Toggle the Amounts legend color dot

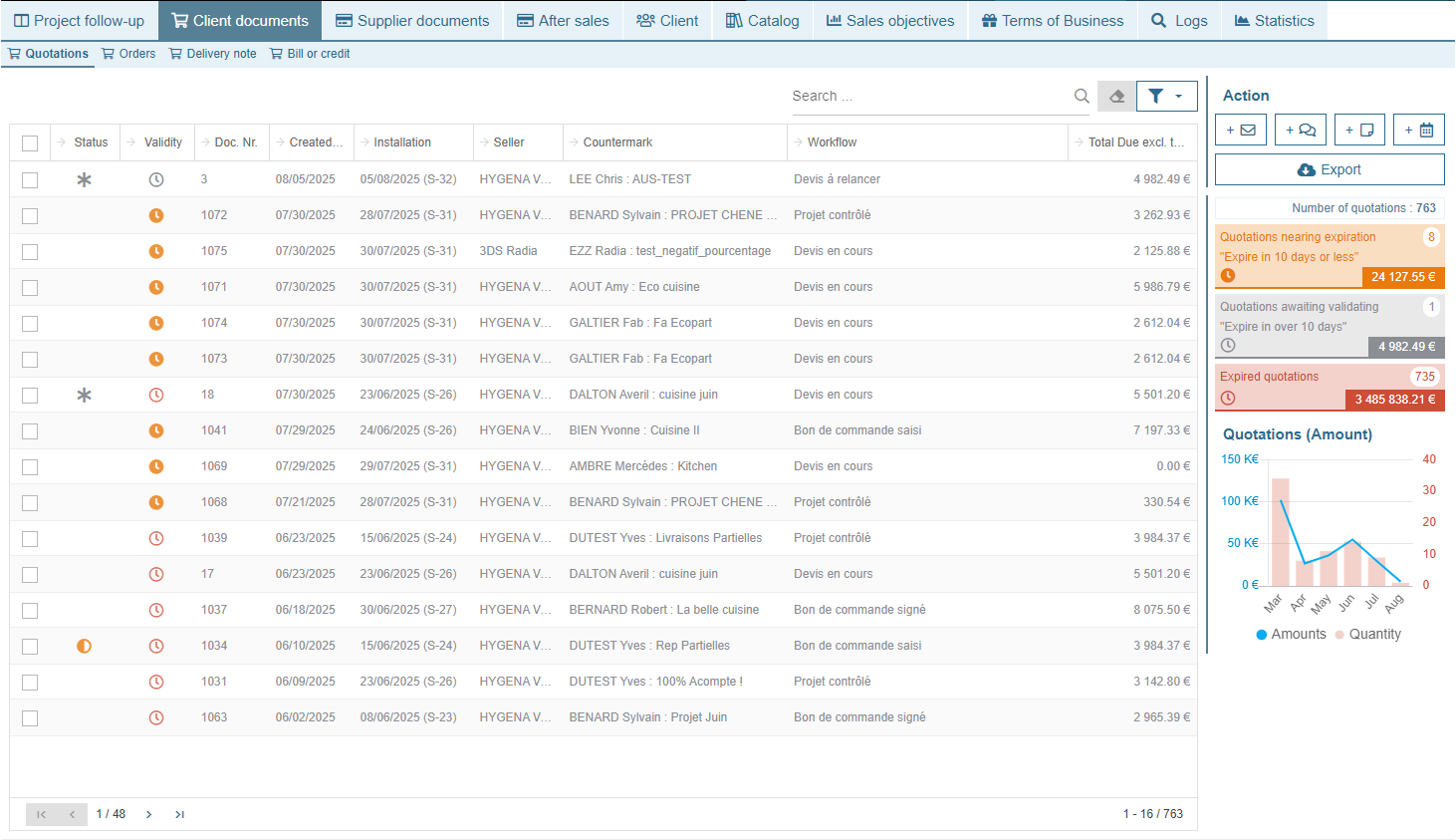click(x=1261, y=635)
